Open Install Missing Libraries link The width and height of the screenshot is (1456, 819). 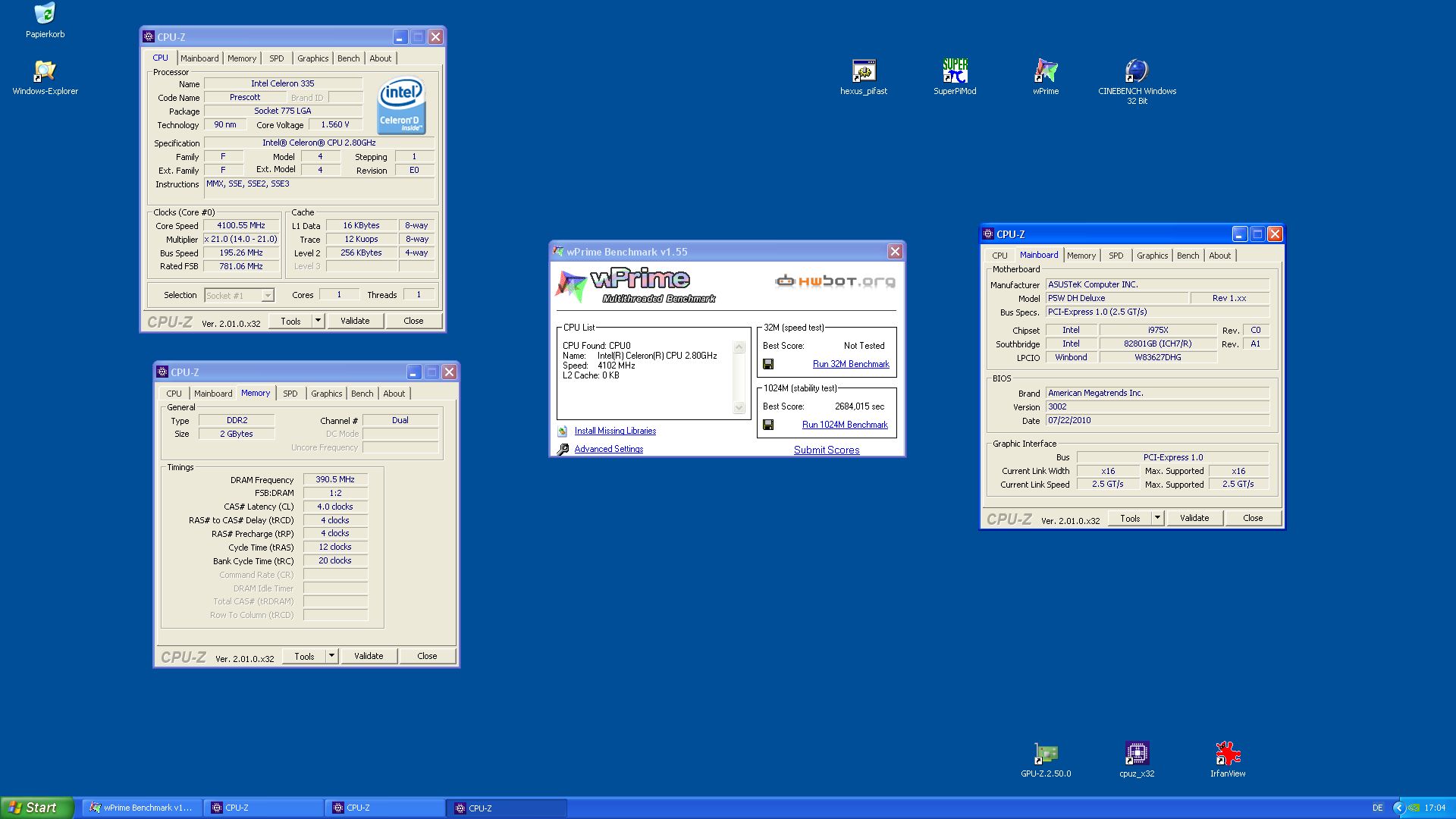[x=615, y=431]
